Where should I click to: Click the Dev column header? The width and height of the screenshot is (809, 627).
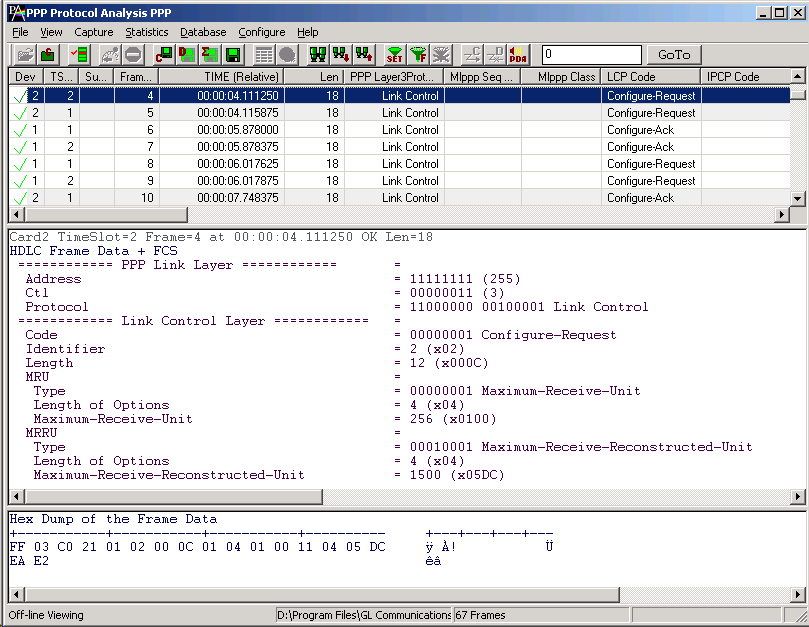[26, 76]
